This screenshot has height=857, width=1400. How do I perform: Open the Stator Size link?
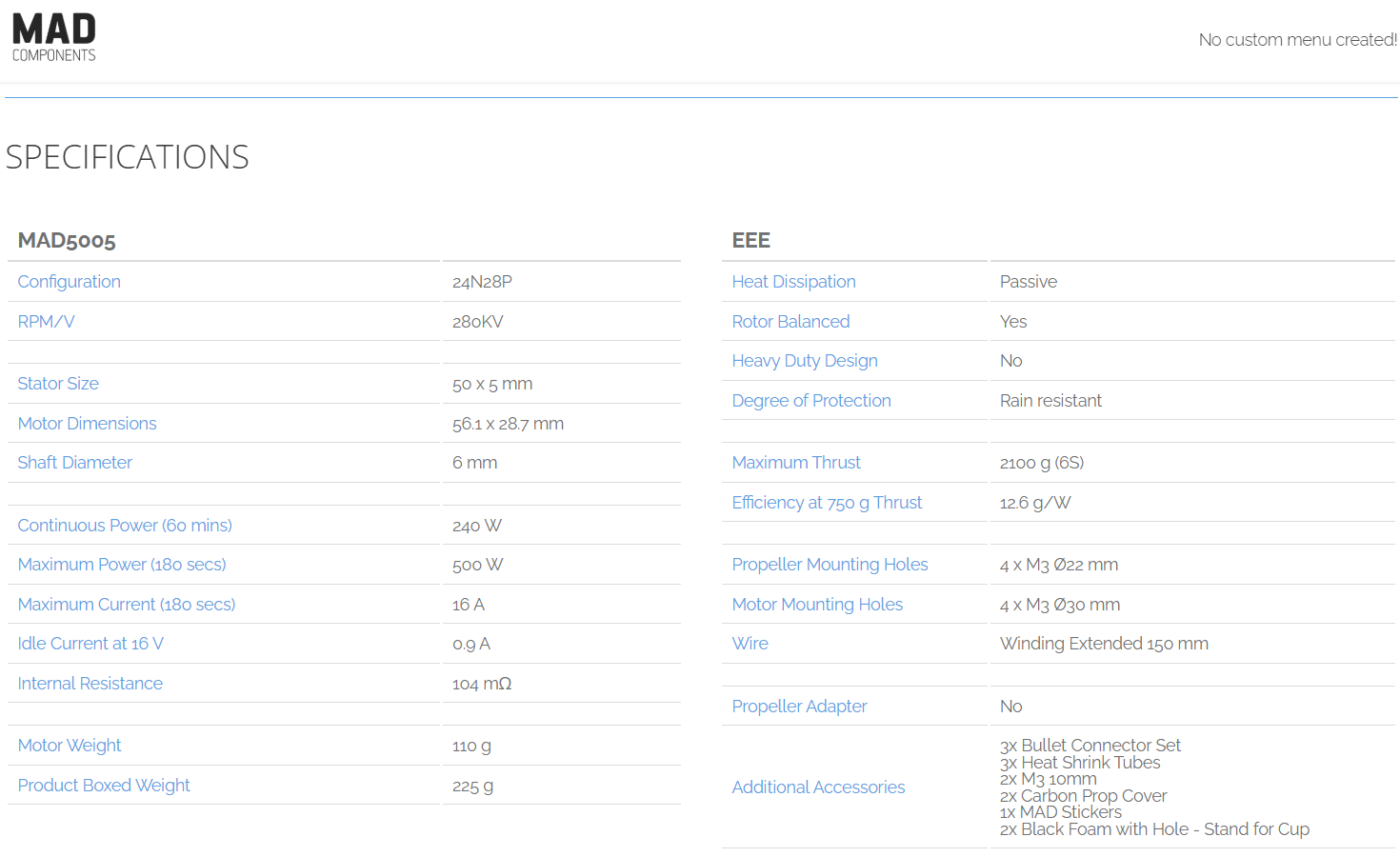tap(58, 384)
